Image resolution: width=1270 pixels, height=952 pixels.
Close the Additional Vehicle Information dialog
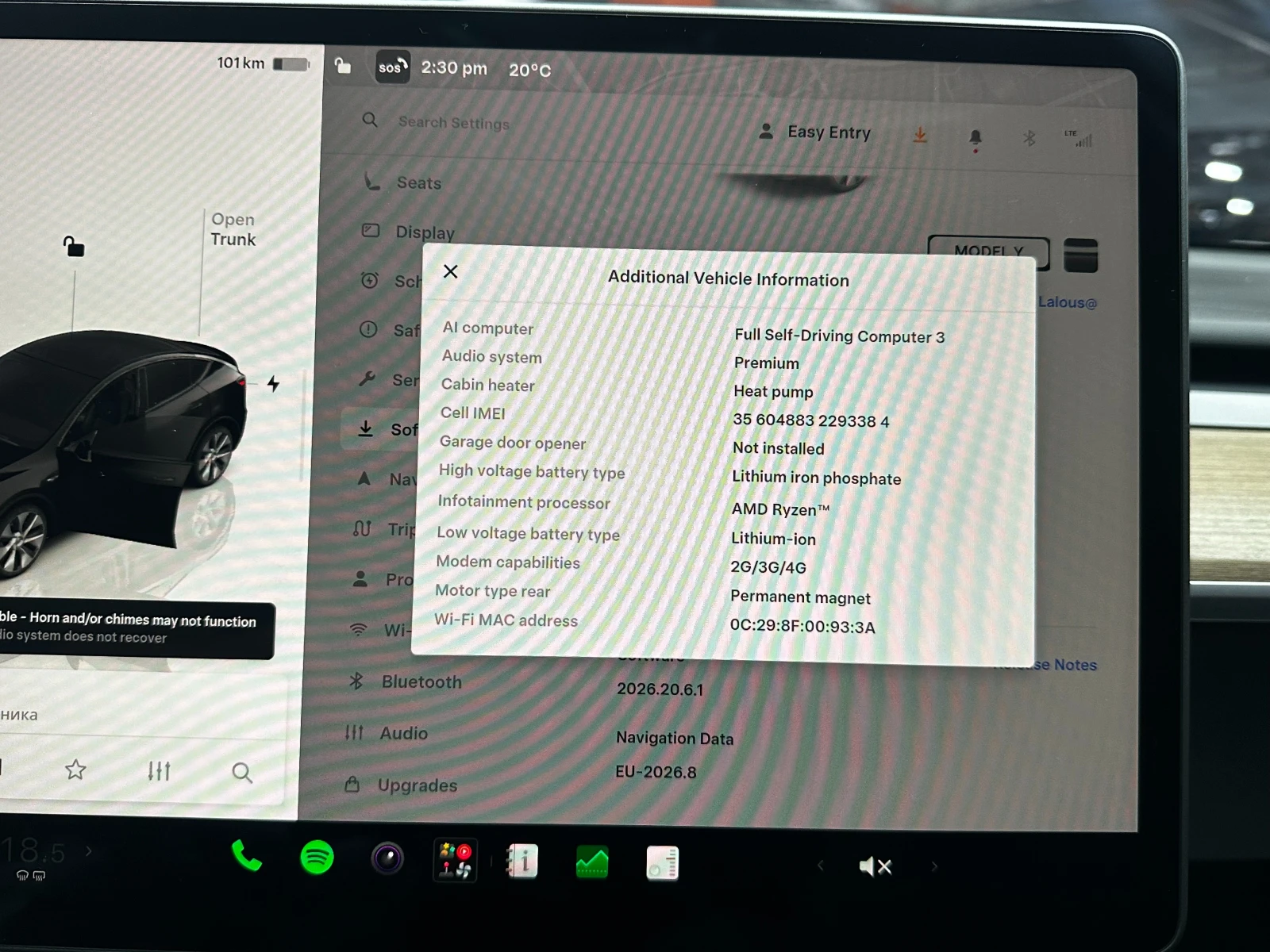pyautogui.click(x=451, y=272)
